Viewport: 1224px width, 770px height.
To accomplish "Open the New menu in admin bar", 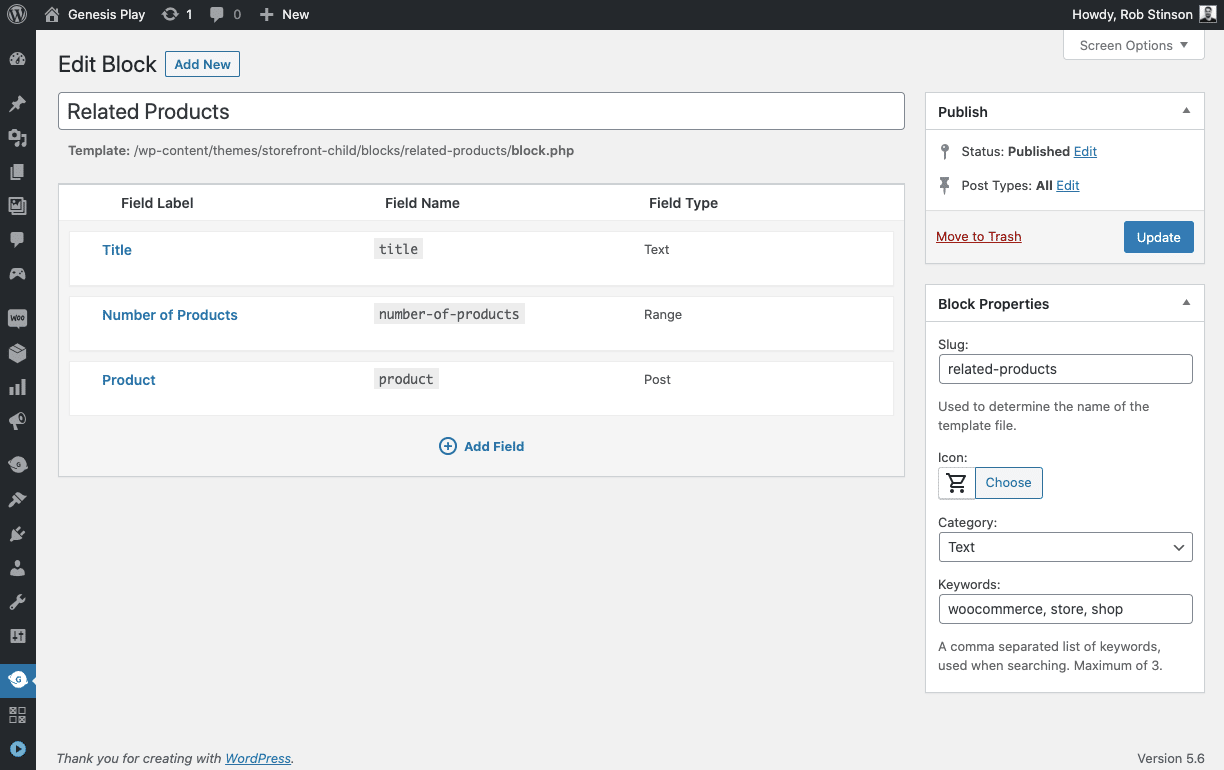I will tap(284, 14).
